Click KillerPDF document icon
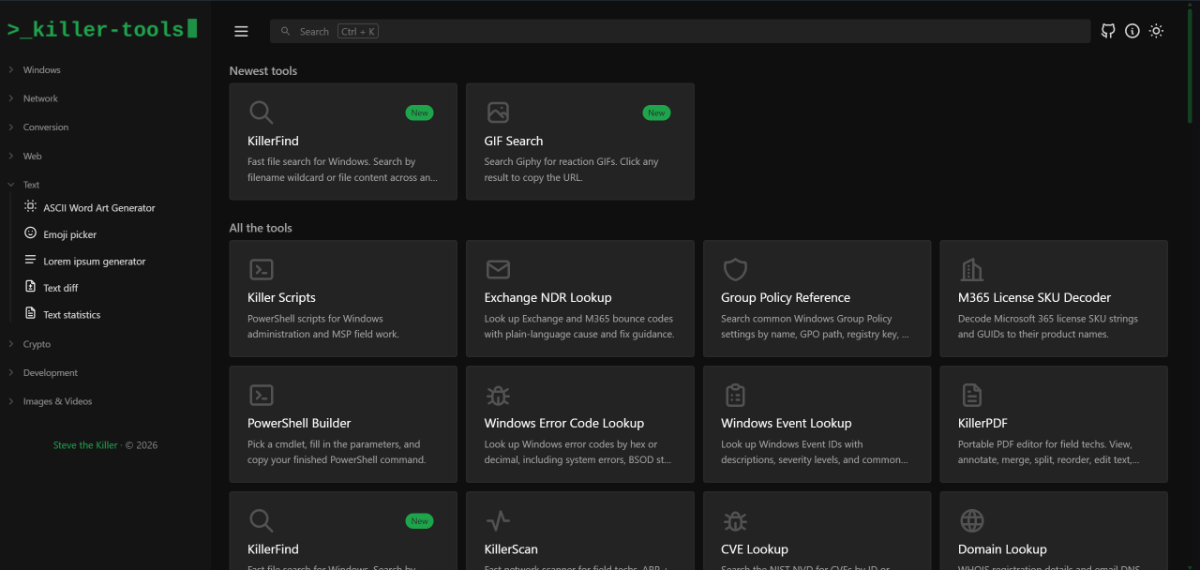This screenshot has height=570, width=1200. point(972,395)
